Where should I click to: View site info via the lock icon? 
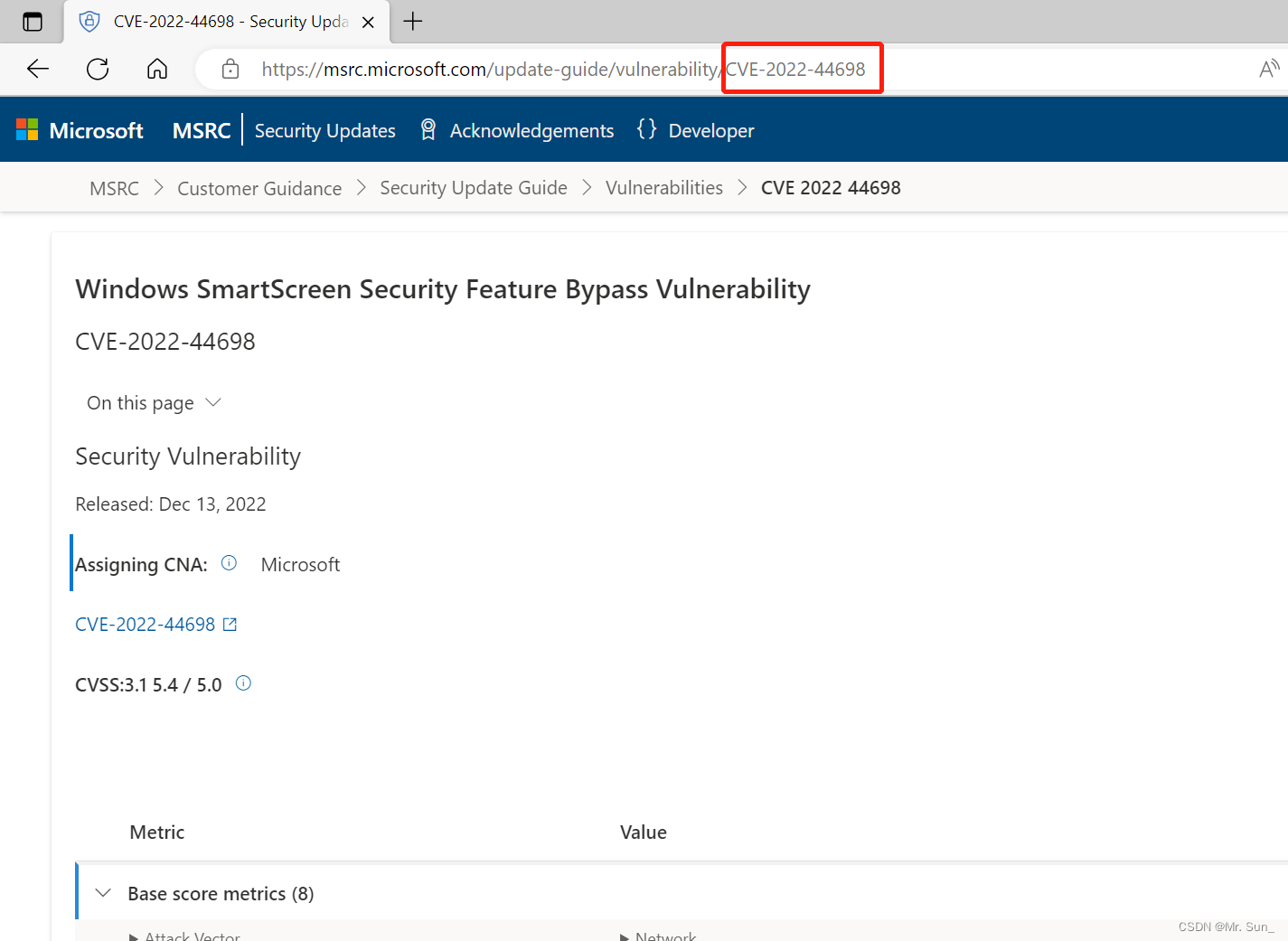coord(230,69)
